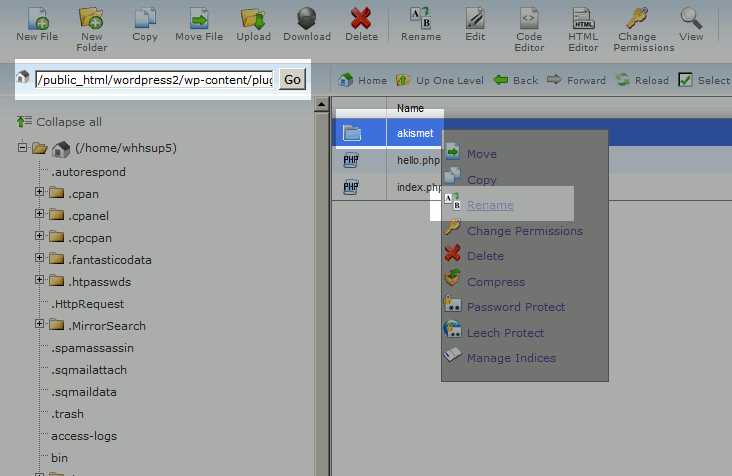
Task: Expand the .MirrorSearch folder node
Action: tap(40, 326)
